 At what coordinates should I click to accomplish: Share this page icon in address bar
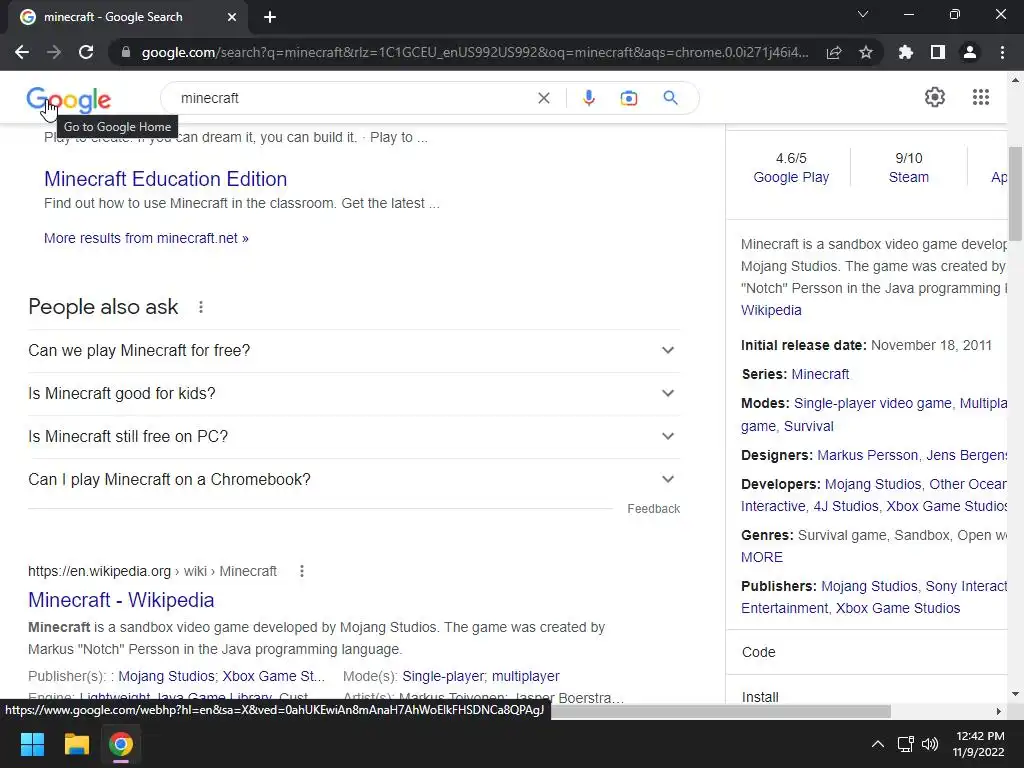[834, 52]
